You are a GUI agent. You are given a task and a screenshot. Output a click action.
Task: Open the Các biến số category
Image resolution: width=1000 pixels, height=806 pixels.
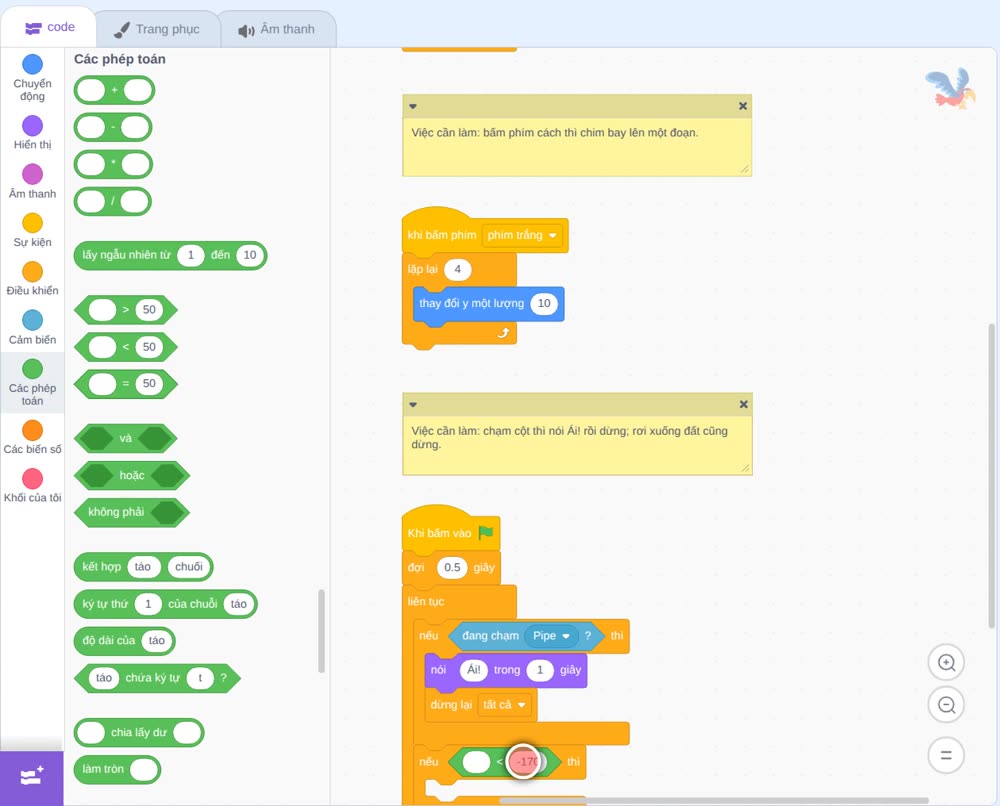click(32, 437)
